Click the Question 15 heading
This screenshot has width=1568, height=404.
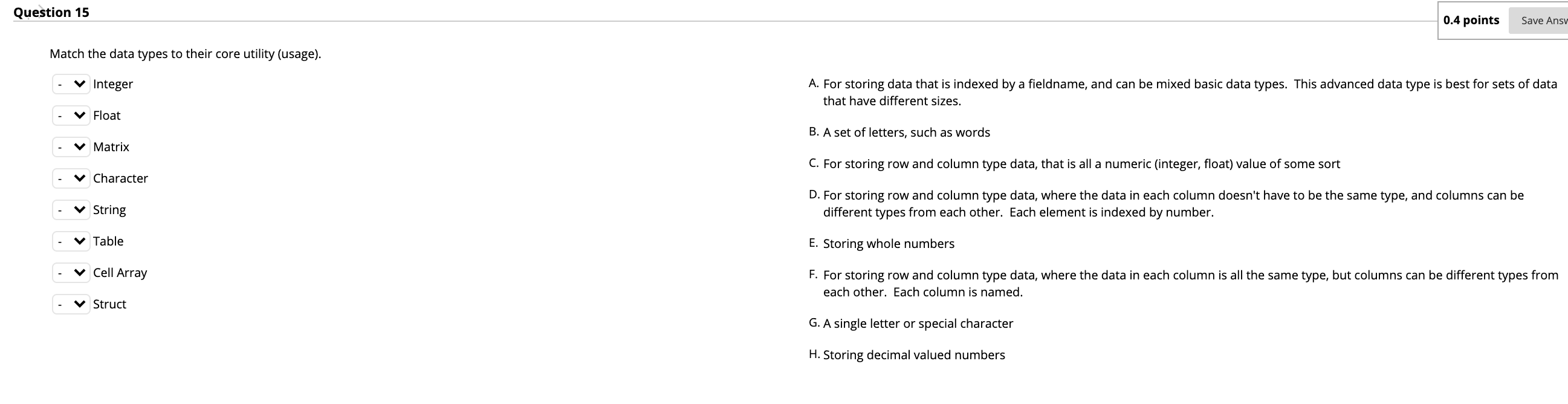pyautogui.click(x=52, y=11)
